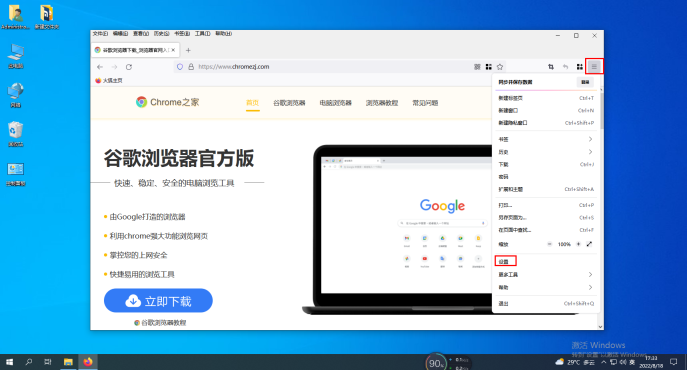Screen dimensions: 687x370
Task: Go to the 首页 nav tab
Action: [x=252, y=103]
